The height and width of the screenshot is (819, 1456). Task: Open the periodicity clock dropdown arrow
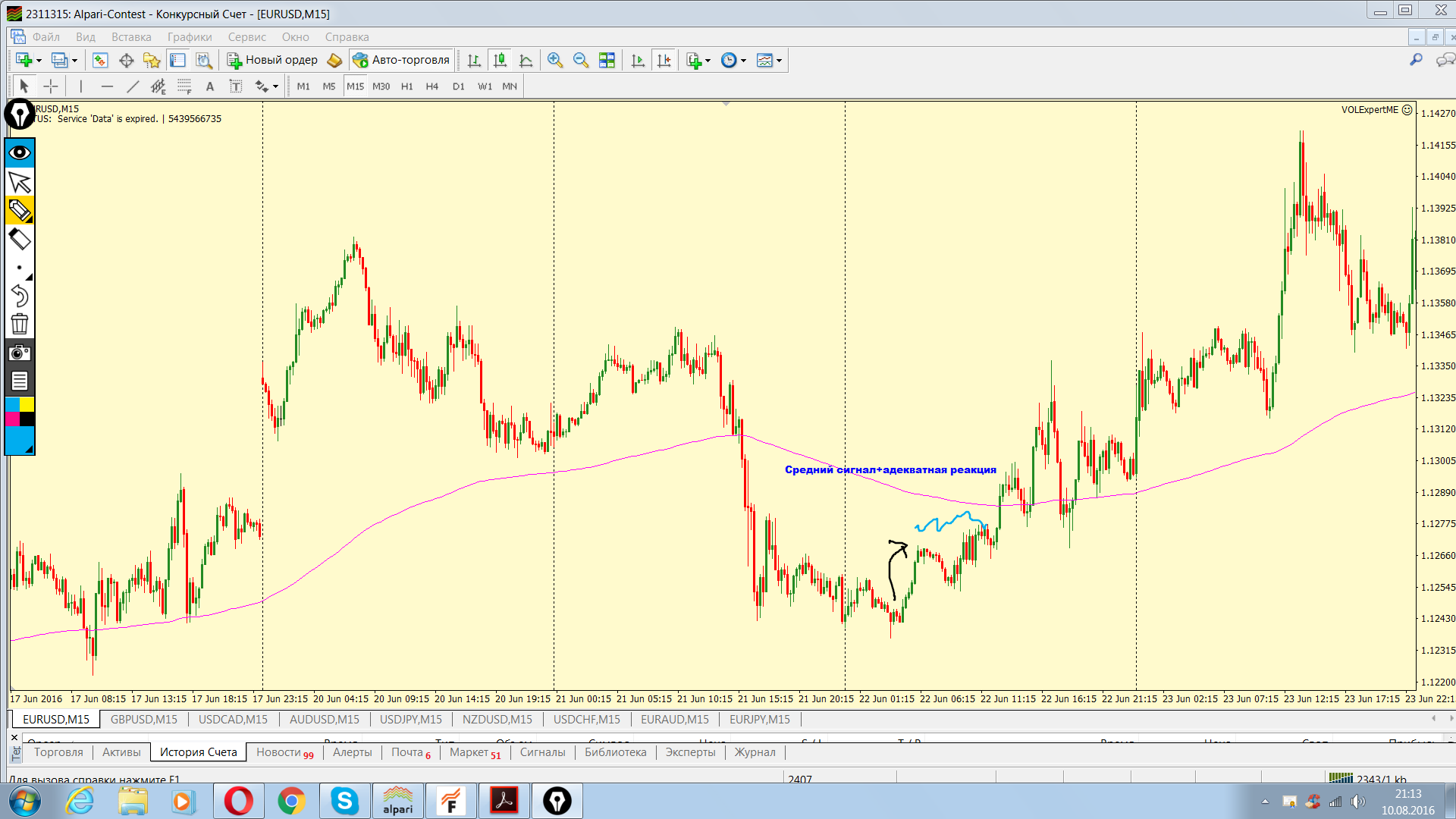pyautogui.click(x=744, y=61)
